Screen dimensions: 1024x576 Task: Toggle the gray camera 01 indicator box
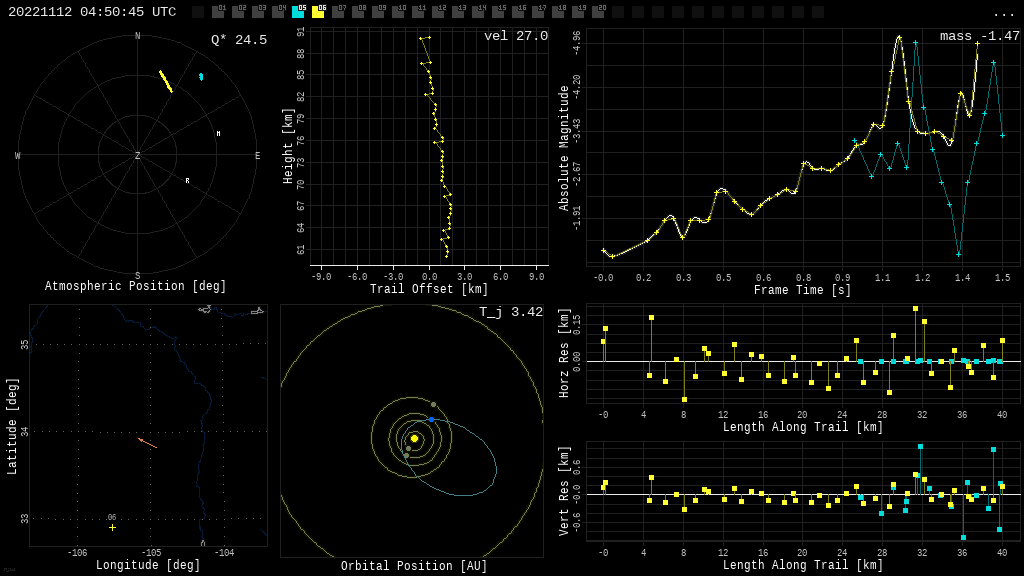coord(218,12)
